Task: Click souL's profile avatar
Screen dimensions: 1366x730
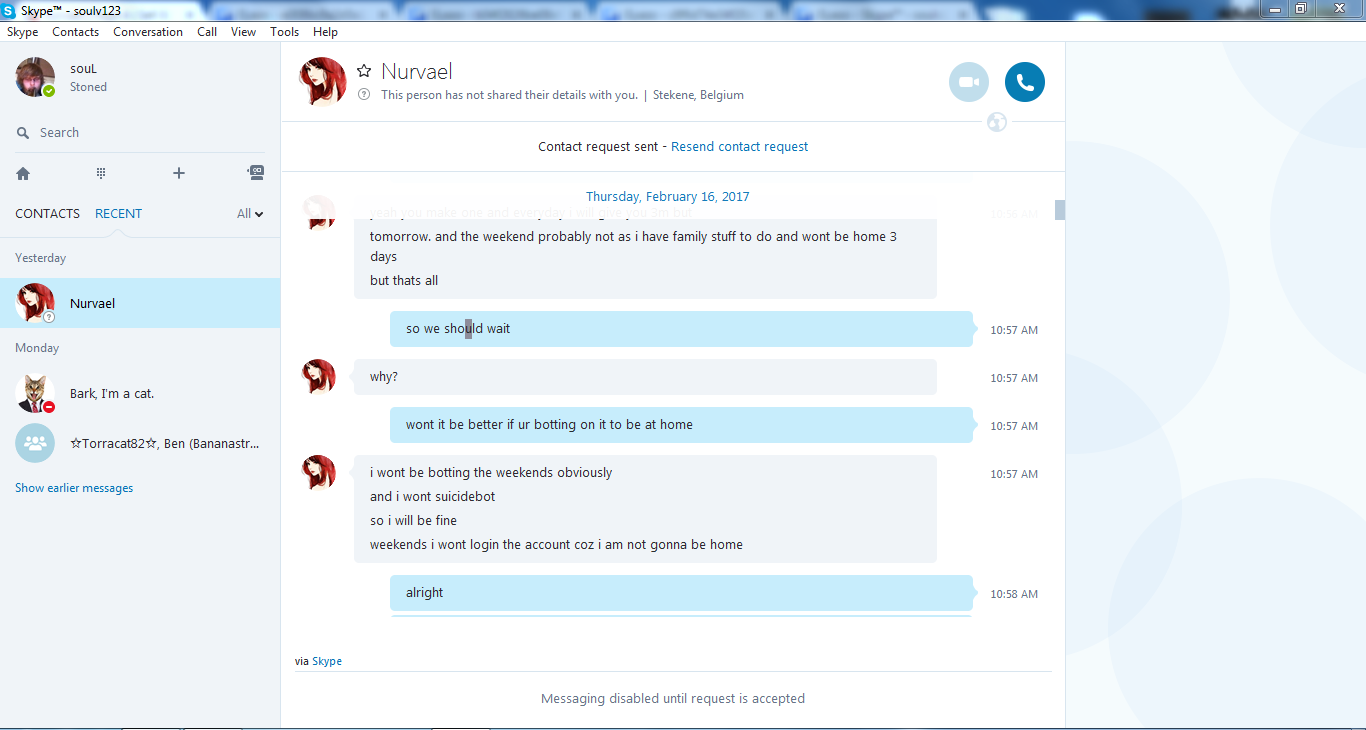Action: (x=35, y=77)
